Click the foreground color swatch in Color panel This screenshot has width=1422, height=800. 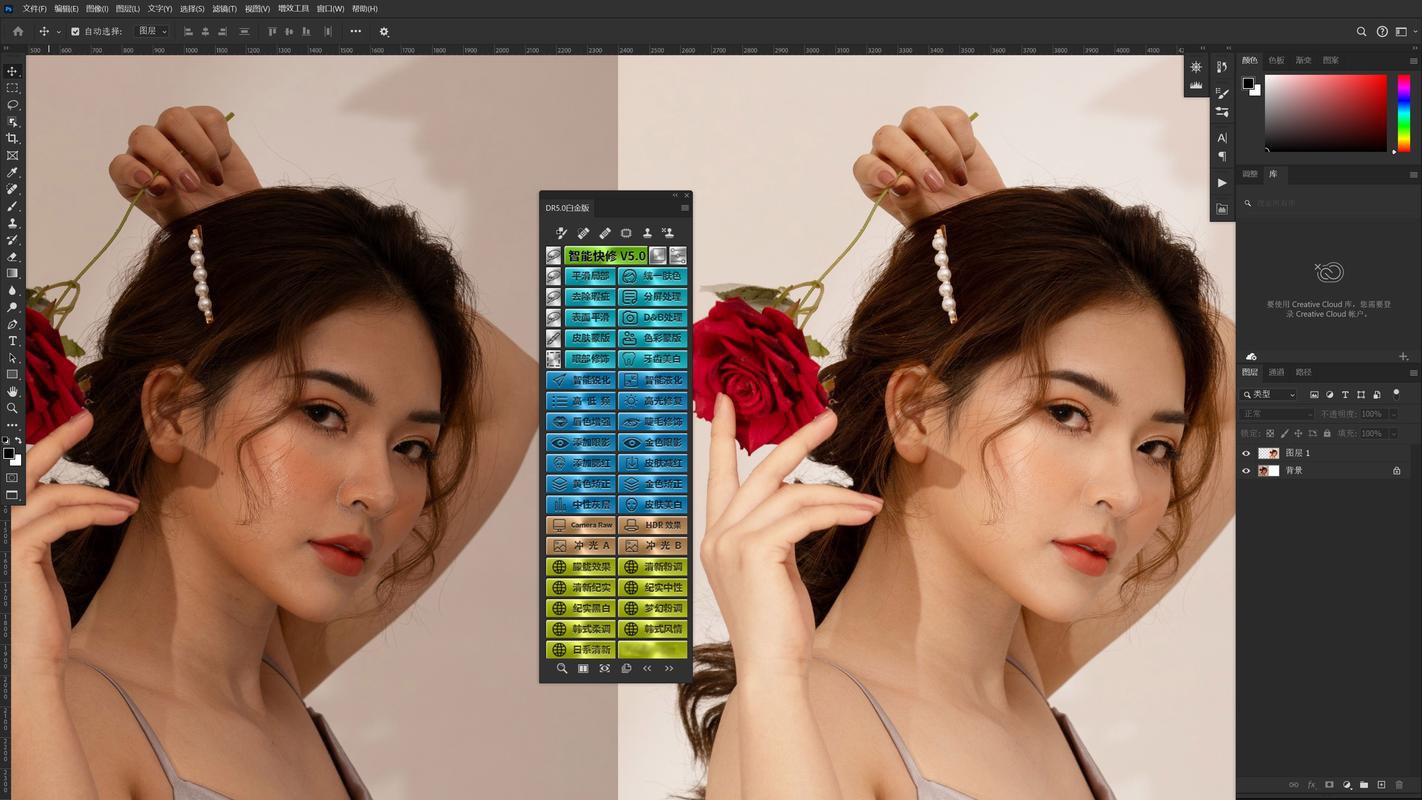[x=1249, y=84]
